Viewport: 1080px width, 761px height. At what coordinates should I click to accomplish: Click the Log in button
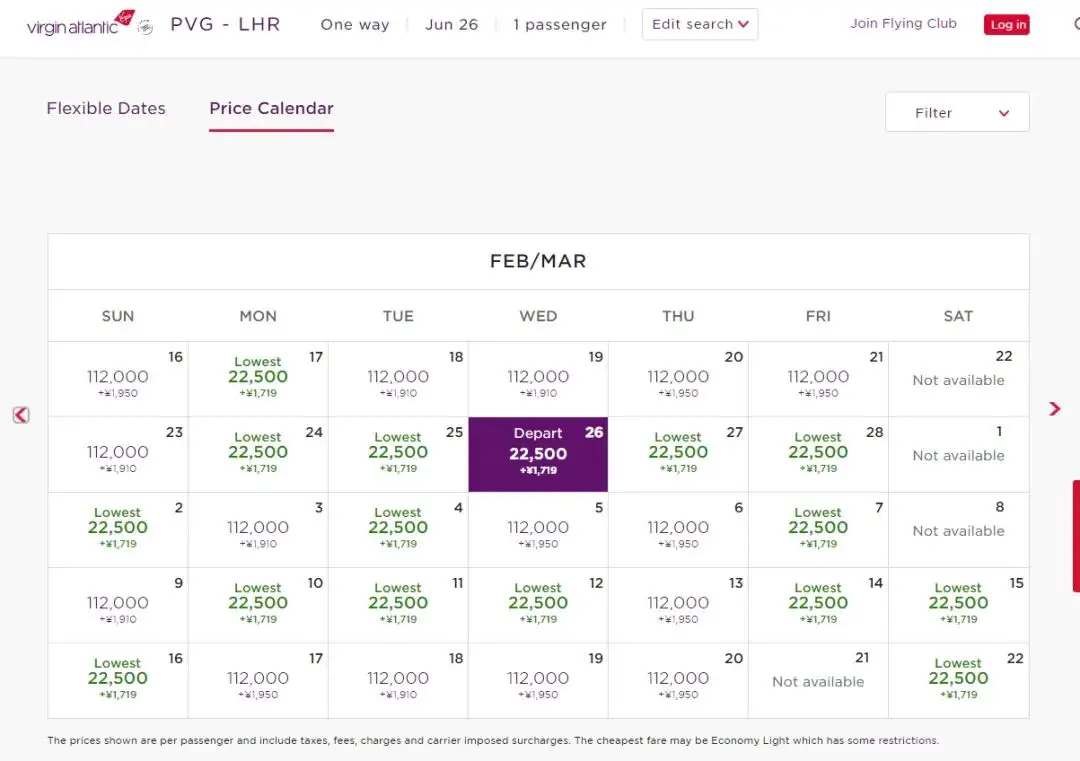(1007, 25)
